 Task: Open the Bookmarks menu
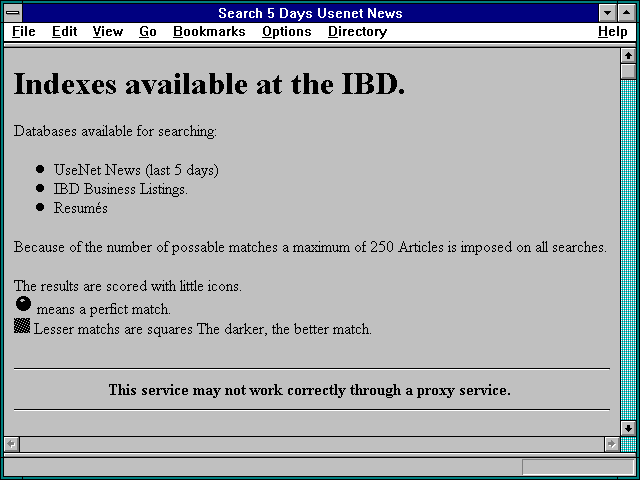point(209,32)
